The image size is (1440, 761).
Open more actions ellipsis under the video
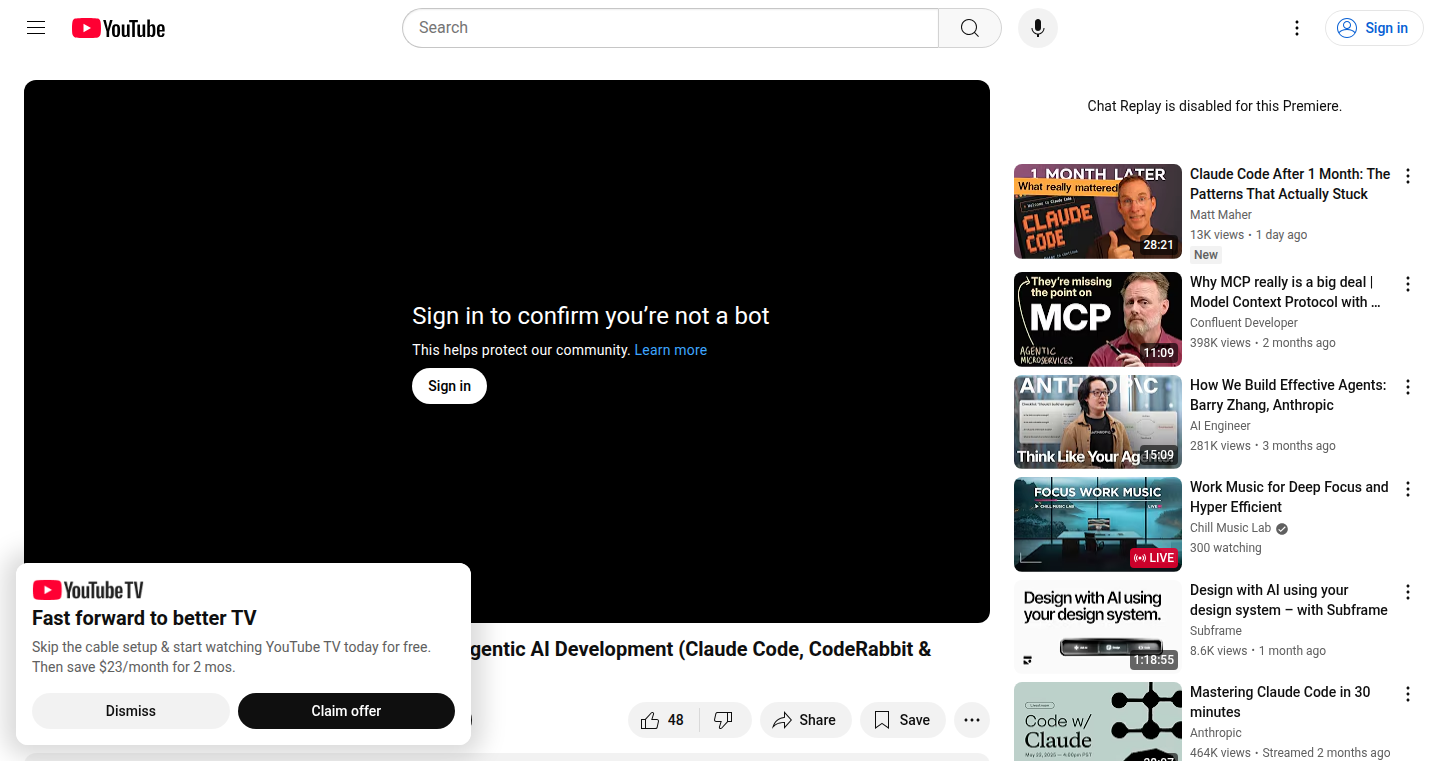pos(971,720)
